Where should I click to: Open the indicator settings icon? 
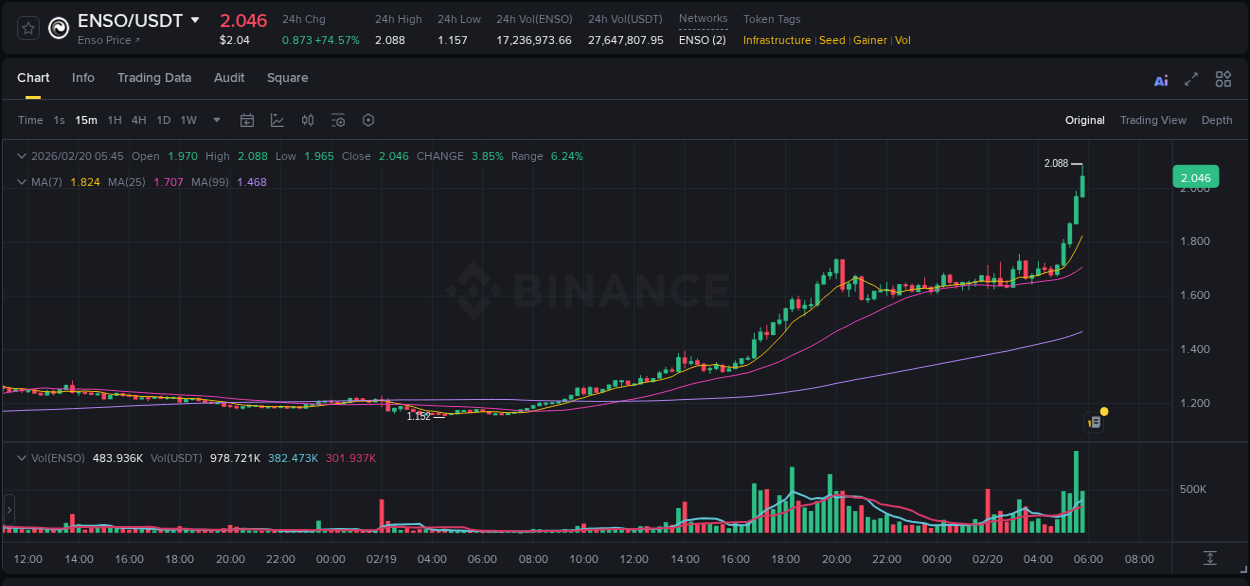point(338,120)
